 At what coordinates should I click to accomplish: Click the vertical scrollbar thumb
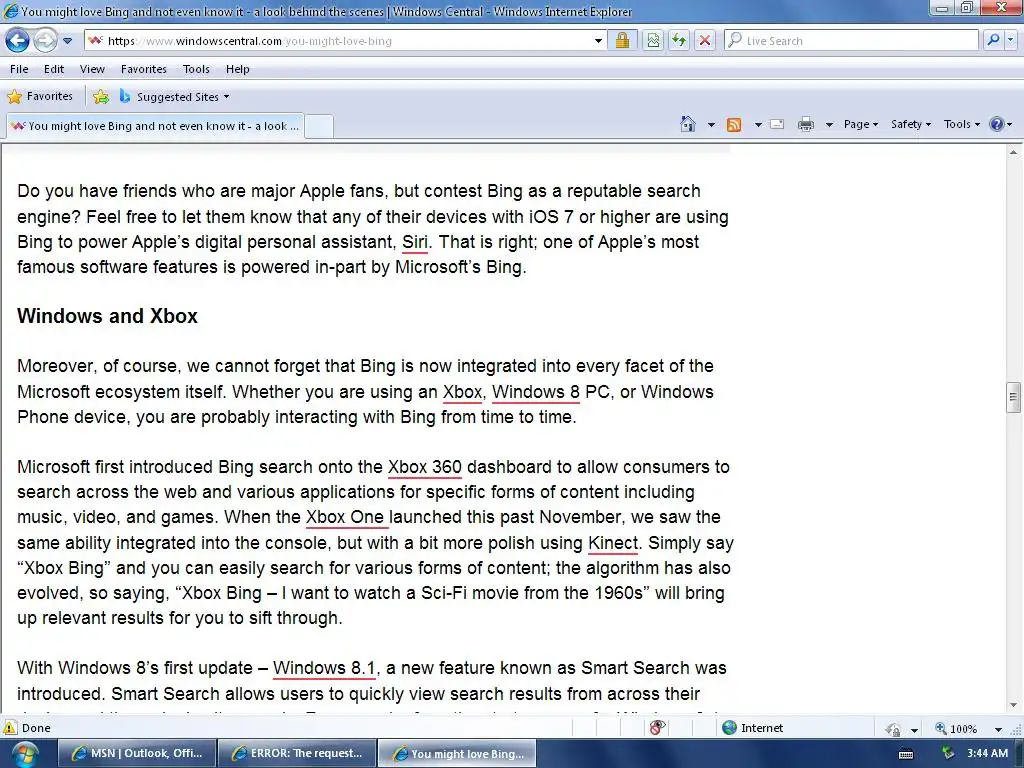pyautogui.click(x=1013, y=397)
